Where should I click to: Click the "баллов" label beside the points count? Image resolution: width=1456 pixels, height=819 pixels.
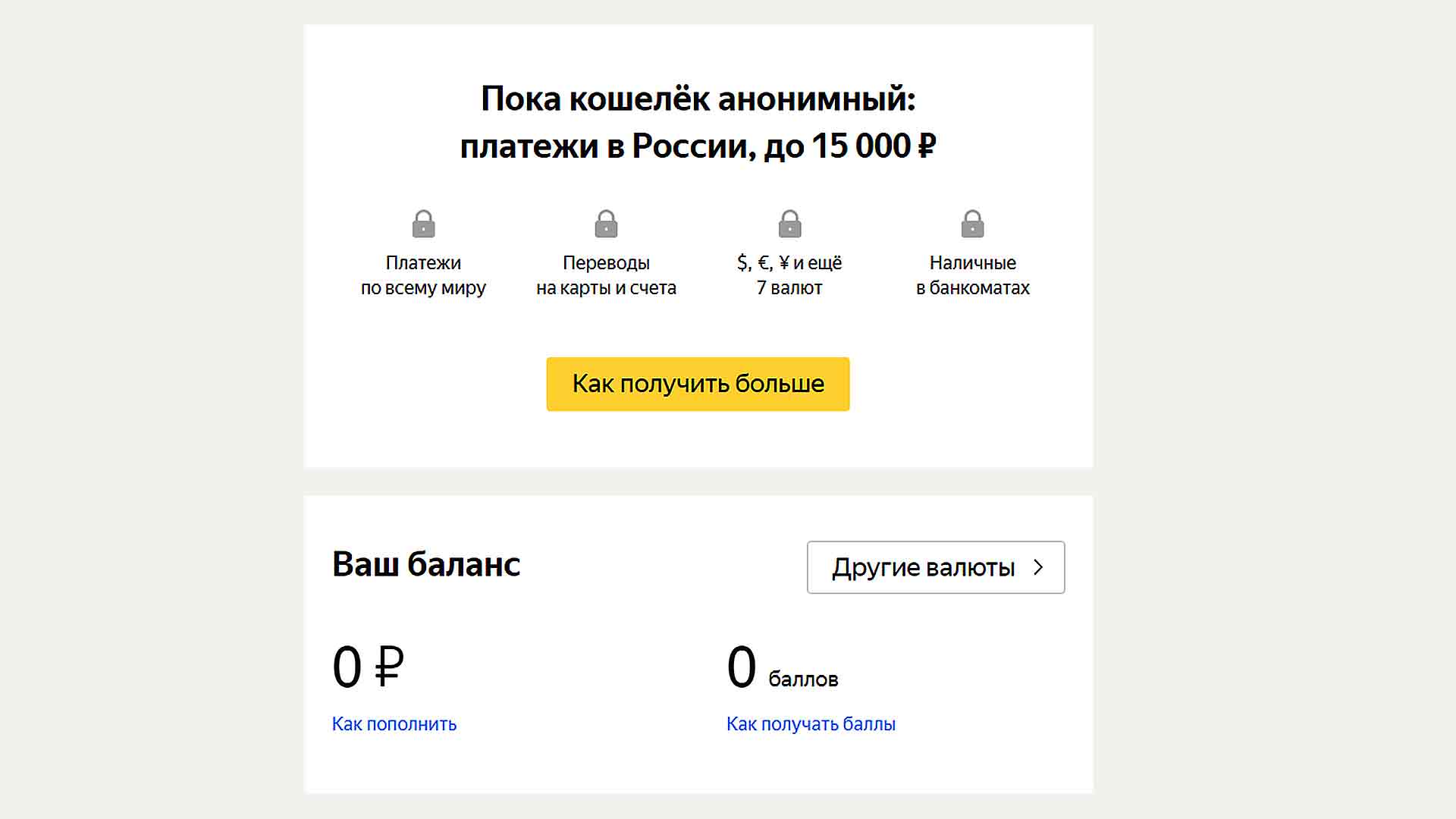pyautogui.click(x=803, y=679)
